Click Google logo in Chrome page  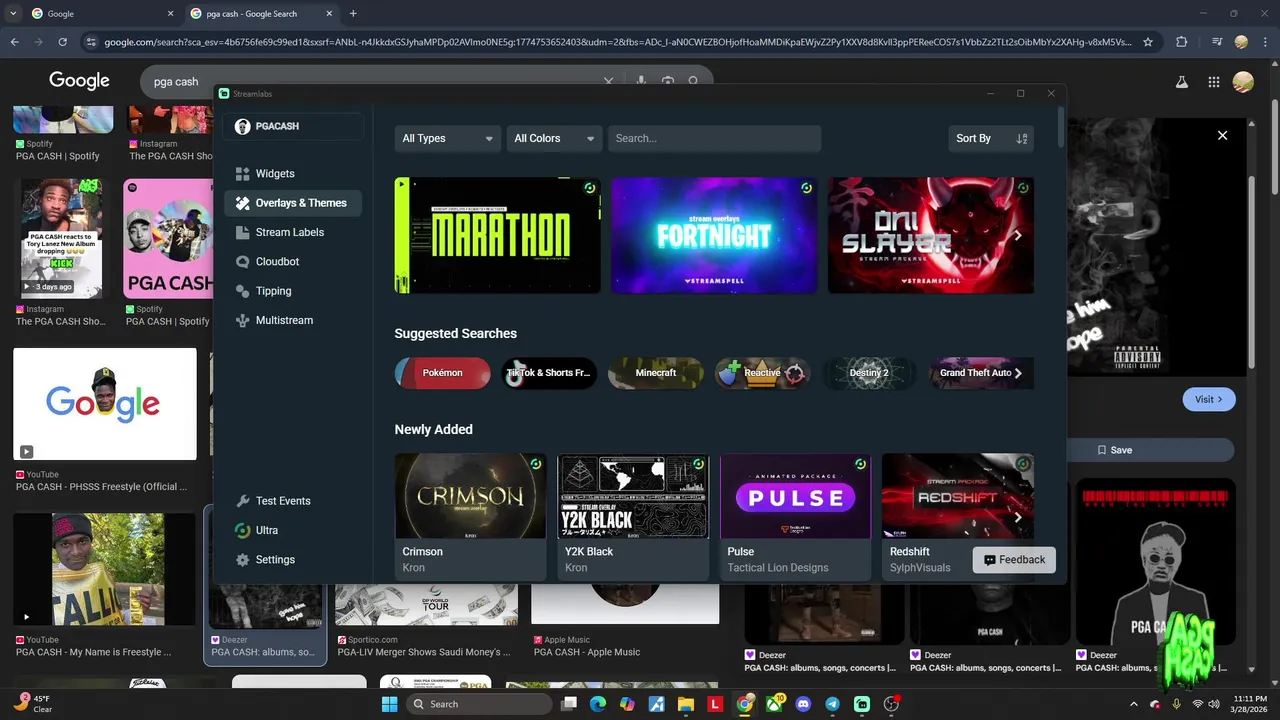(79, 81)
